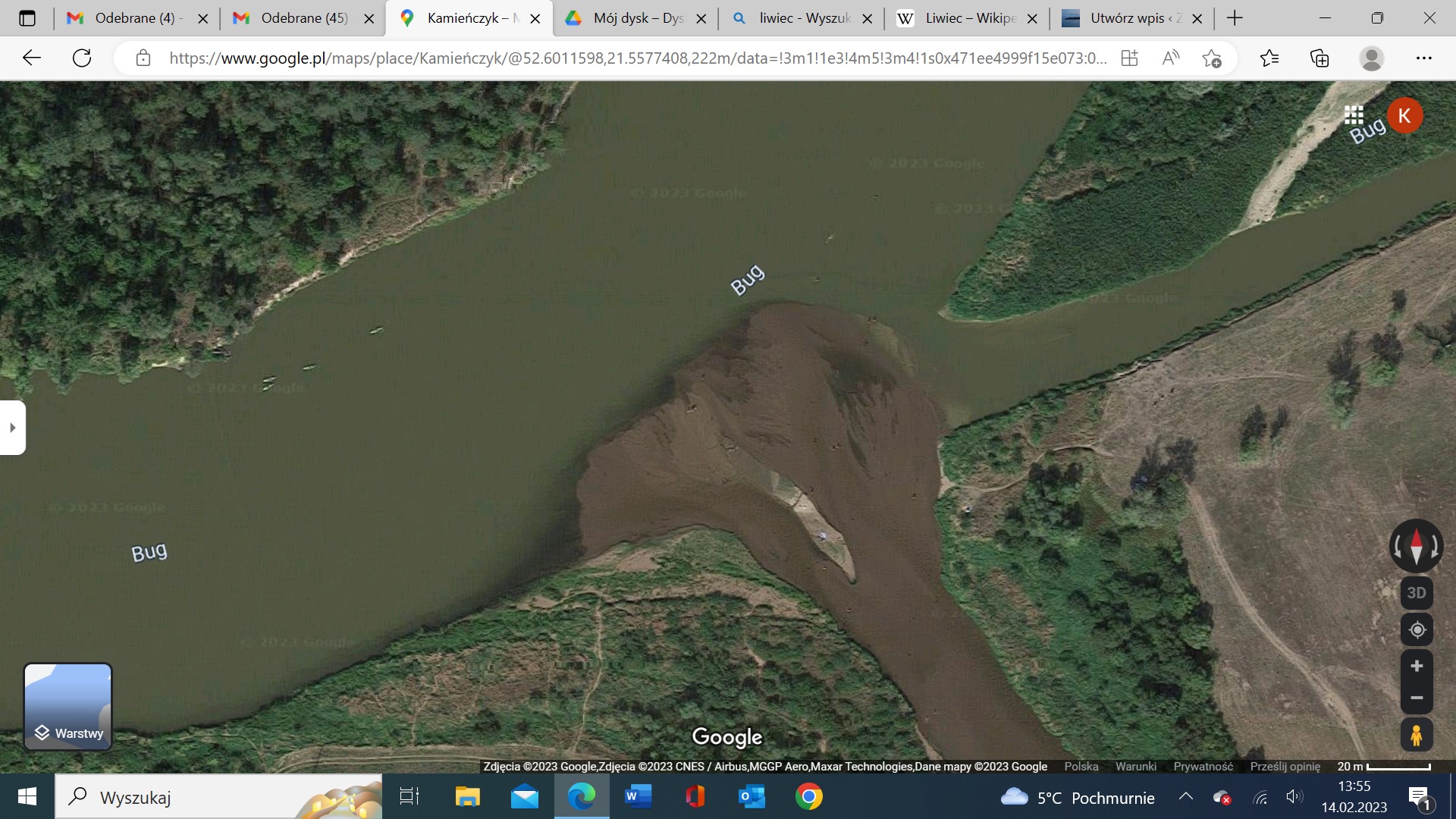Toggle 3D view of the map
The image size is (1456, 819).
pyautogui.click(x=1416, y=593)
